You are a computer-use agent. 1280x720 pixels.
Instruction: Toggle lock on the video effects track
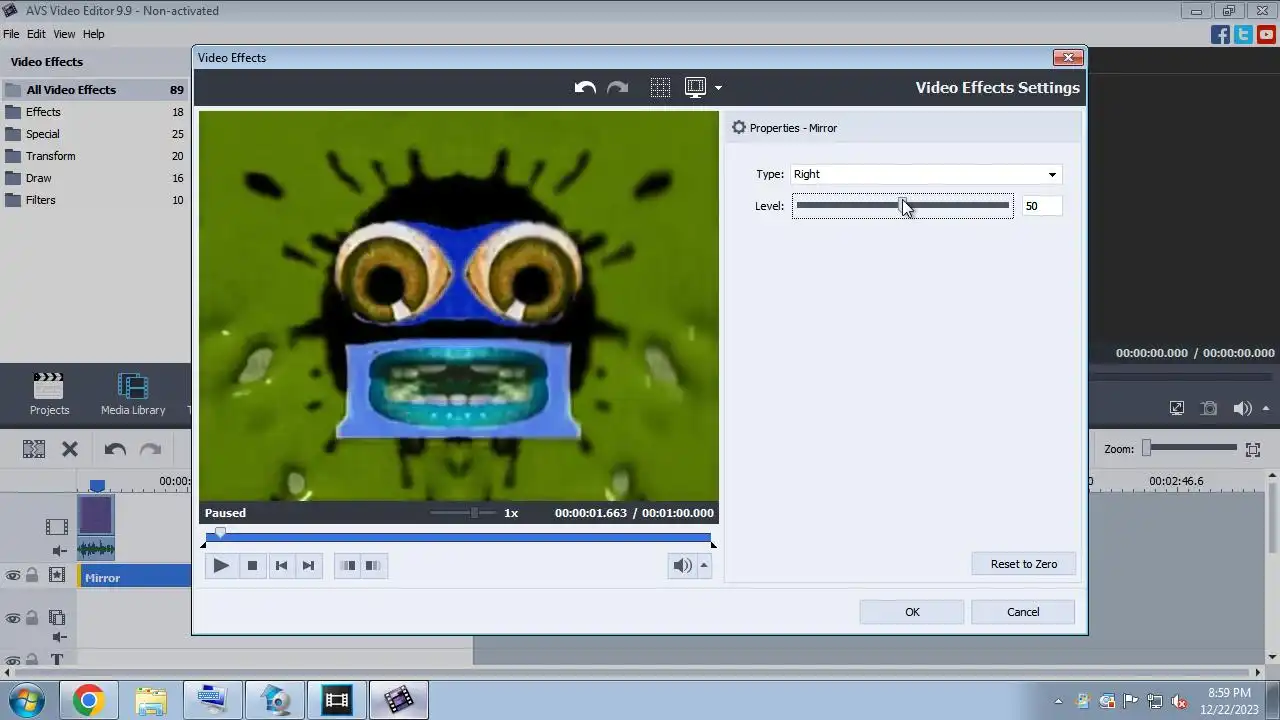pyautogui.click(x=32, y=576)
